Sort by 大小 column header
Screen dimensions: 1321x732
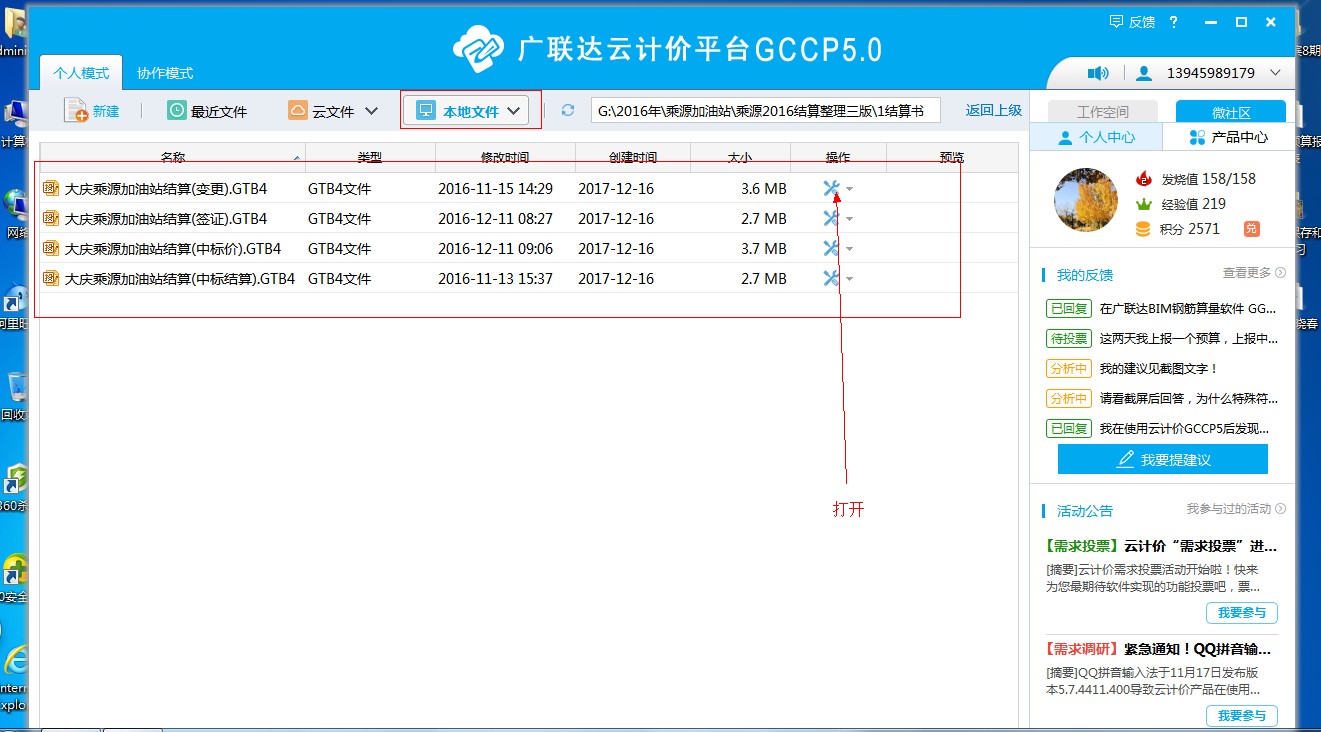(740, 157)
